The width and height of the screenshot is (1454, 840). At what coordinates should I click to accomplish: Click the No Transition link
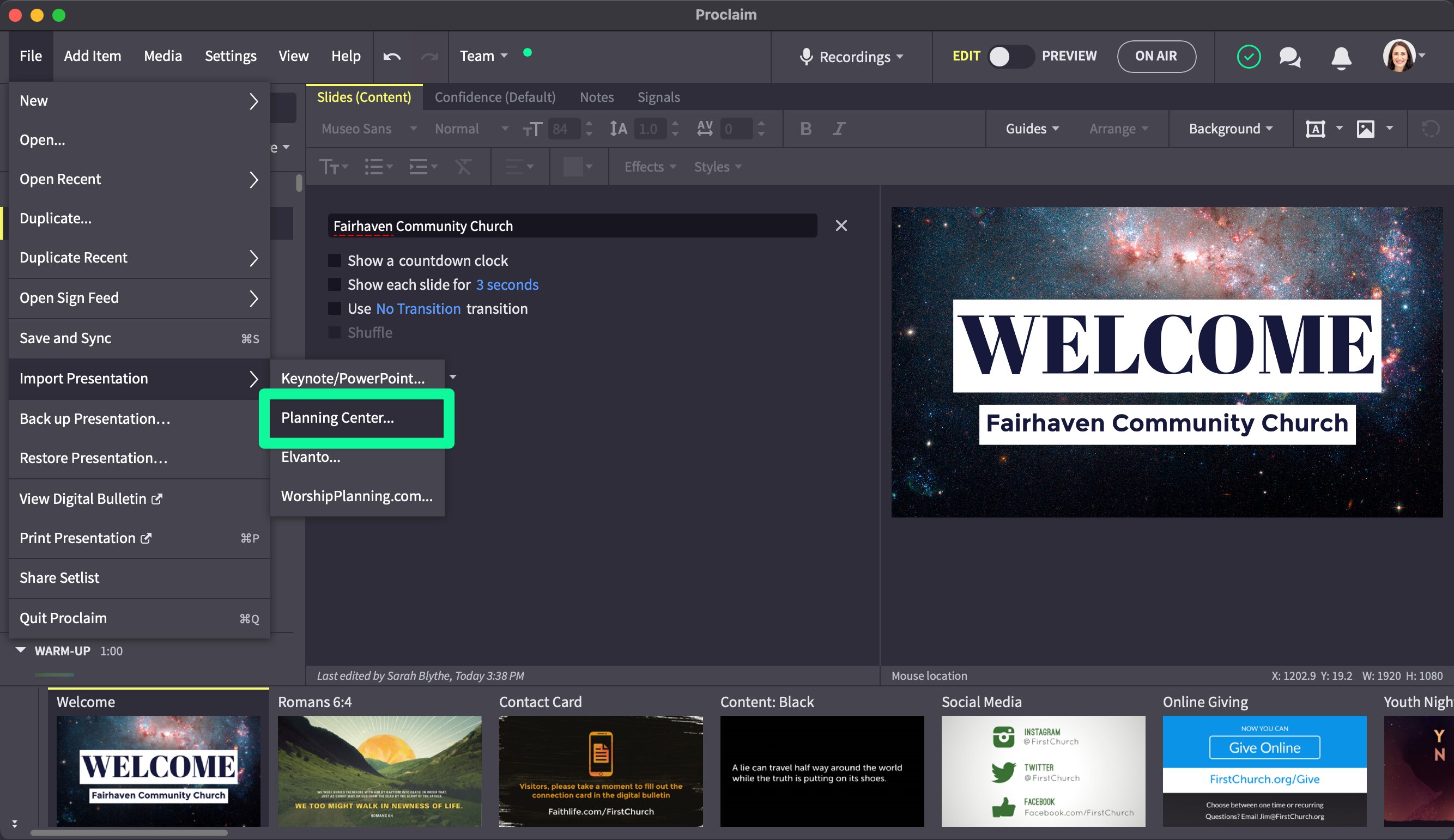point(419,309)
